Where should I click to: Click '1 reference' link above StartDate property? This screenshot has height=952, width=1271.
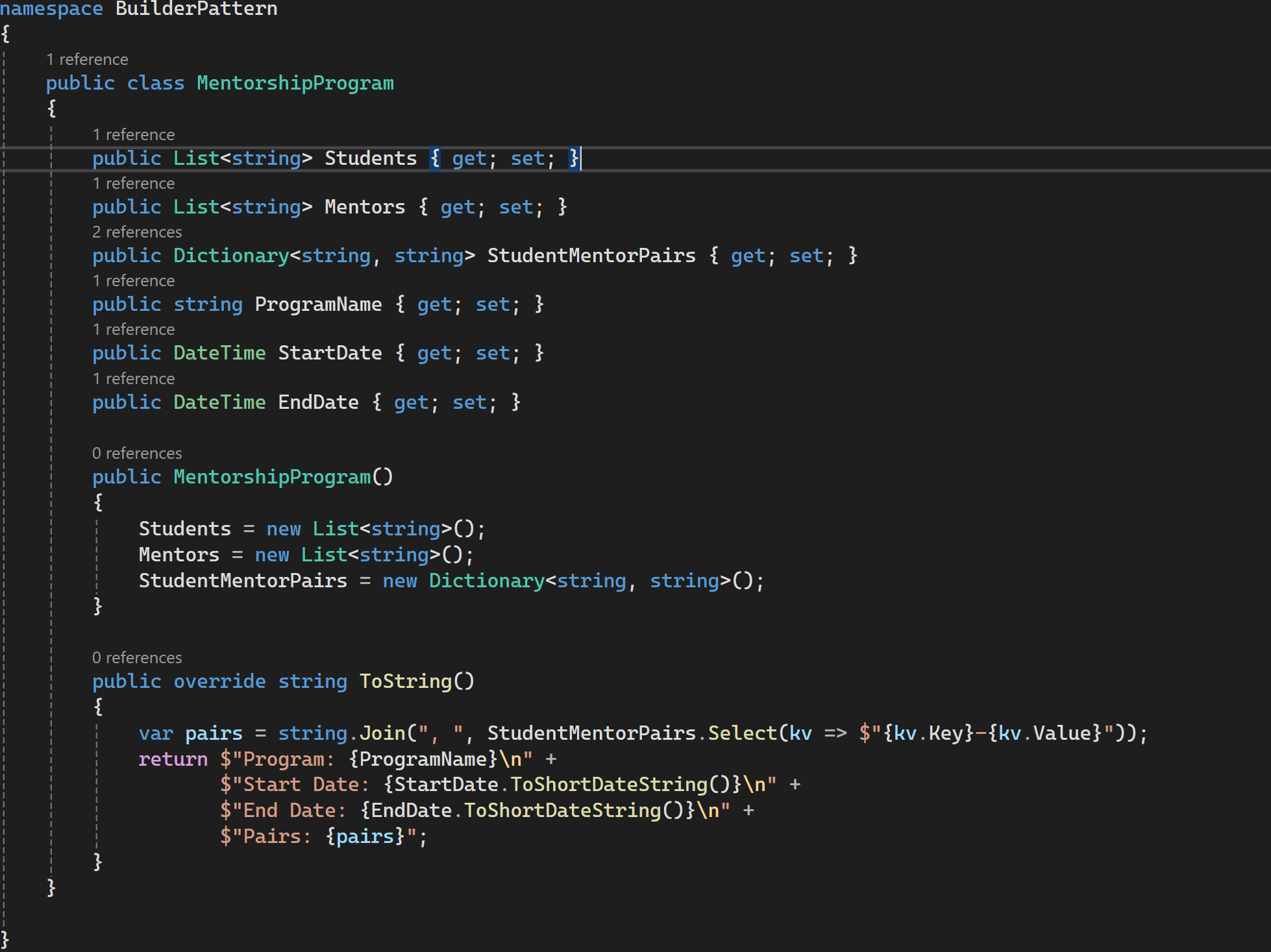133,330
